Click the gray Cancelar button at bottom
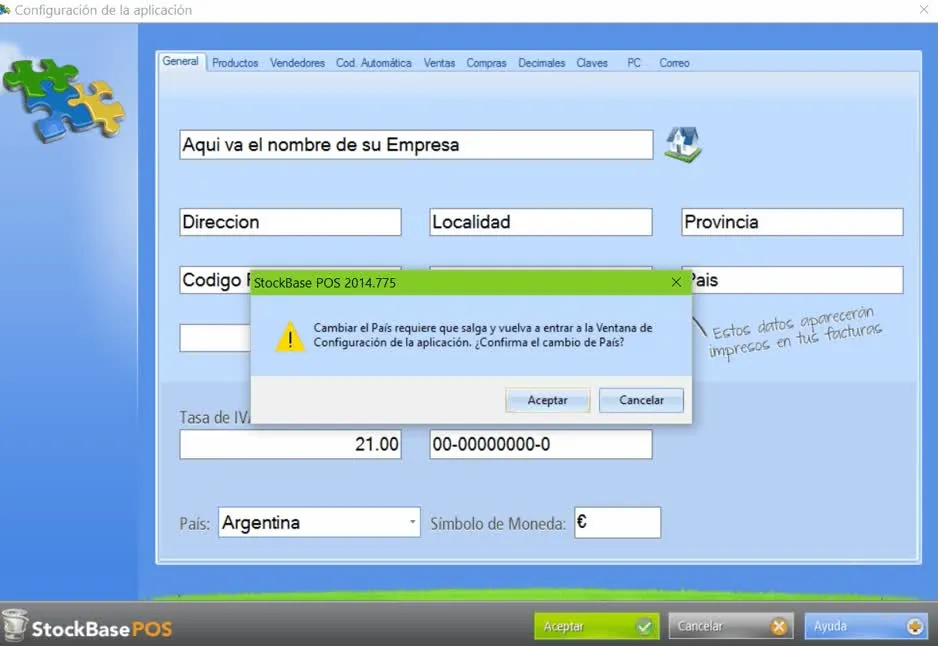 click(x=731, y=626)
